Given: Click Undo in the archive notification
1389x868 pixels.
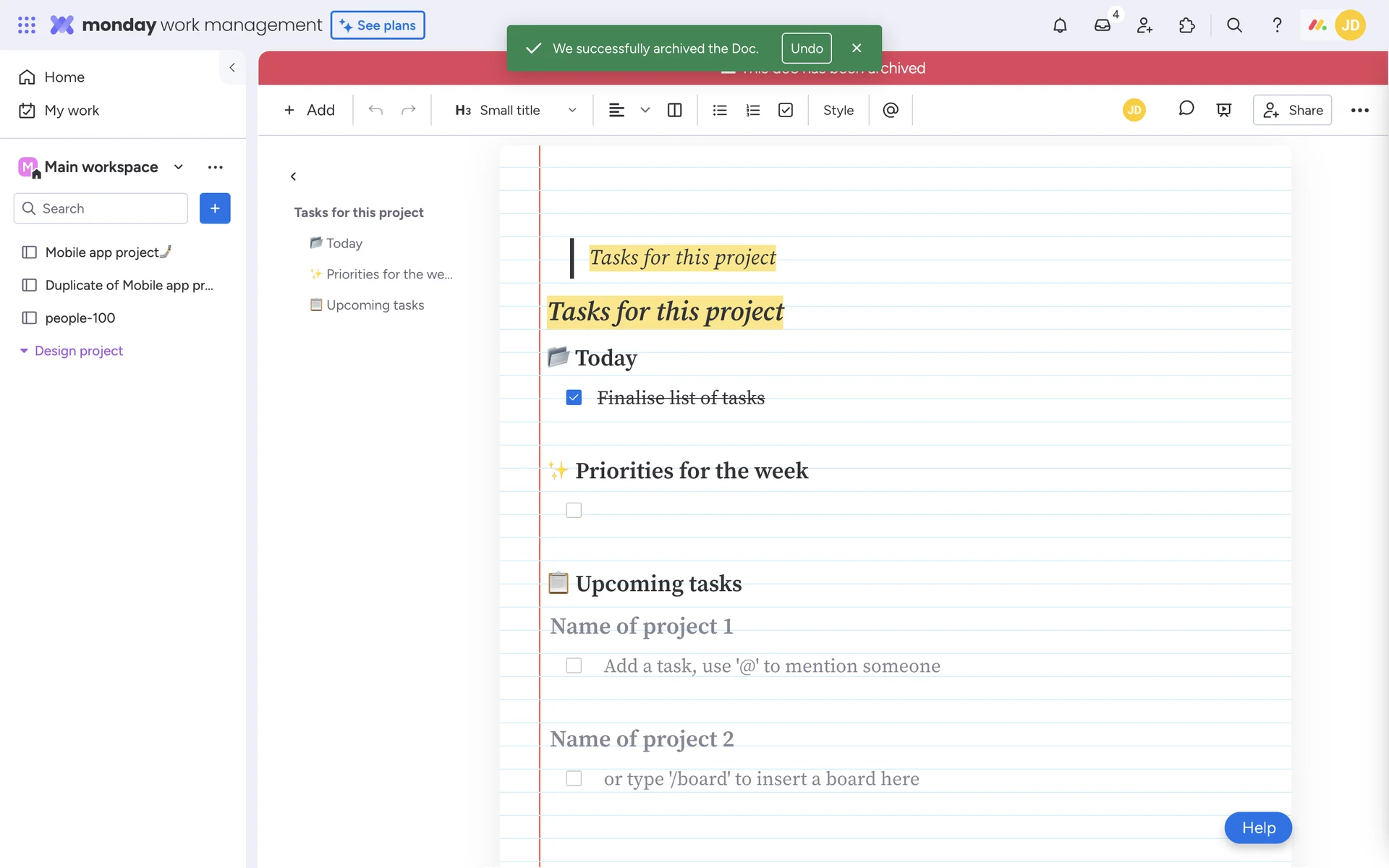Looking at the screenshot, I should click(x=806, y=48).
